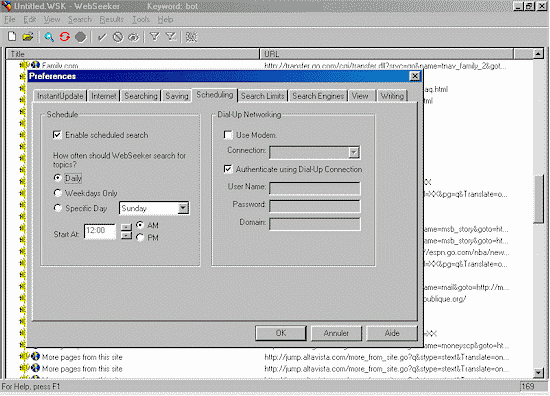The image size is (550, 396).
Task: Increase the Start At time with the up arrow
Action: (126, 227)
